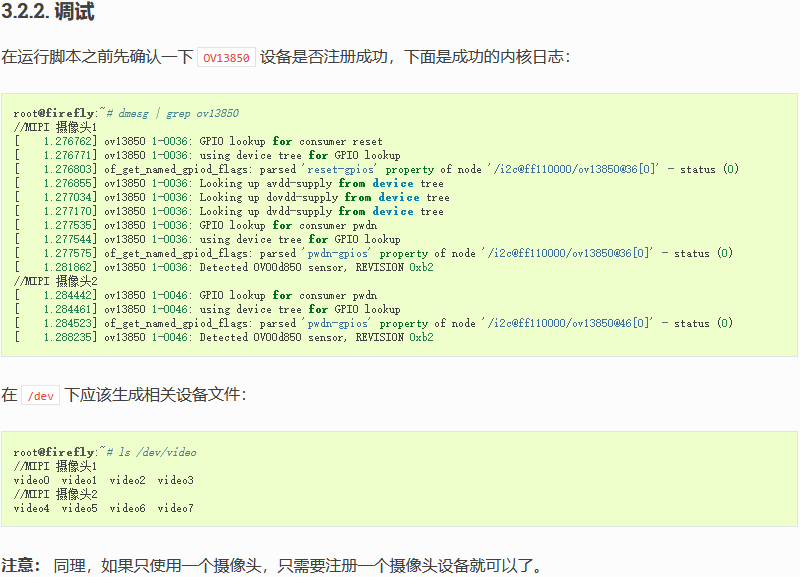Click log line with timestamp 1.276762
800x577 pixels.
(x=198, y=141)
